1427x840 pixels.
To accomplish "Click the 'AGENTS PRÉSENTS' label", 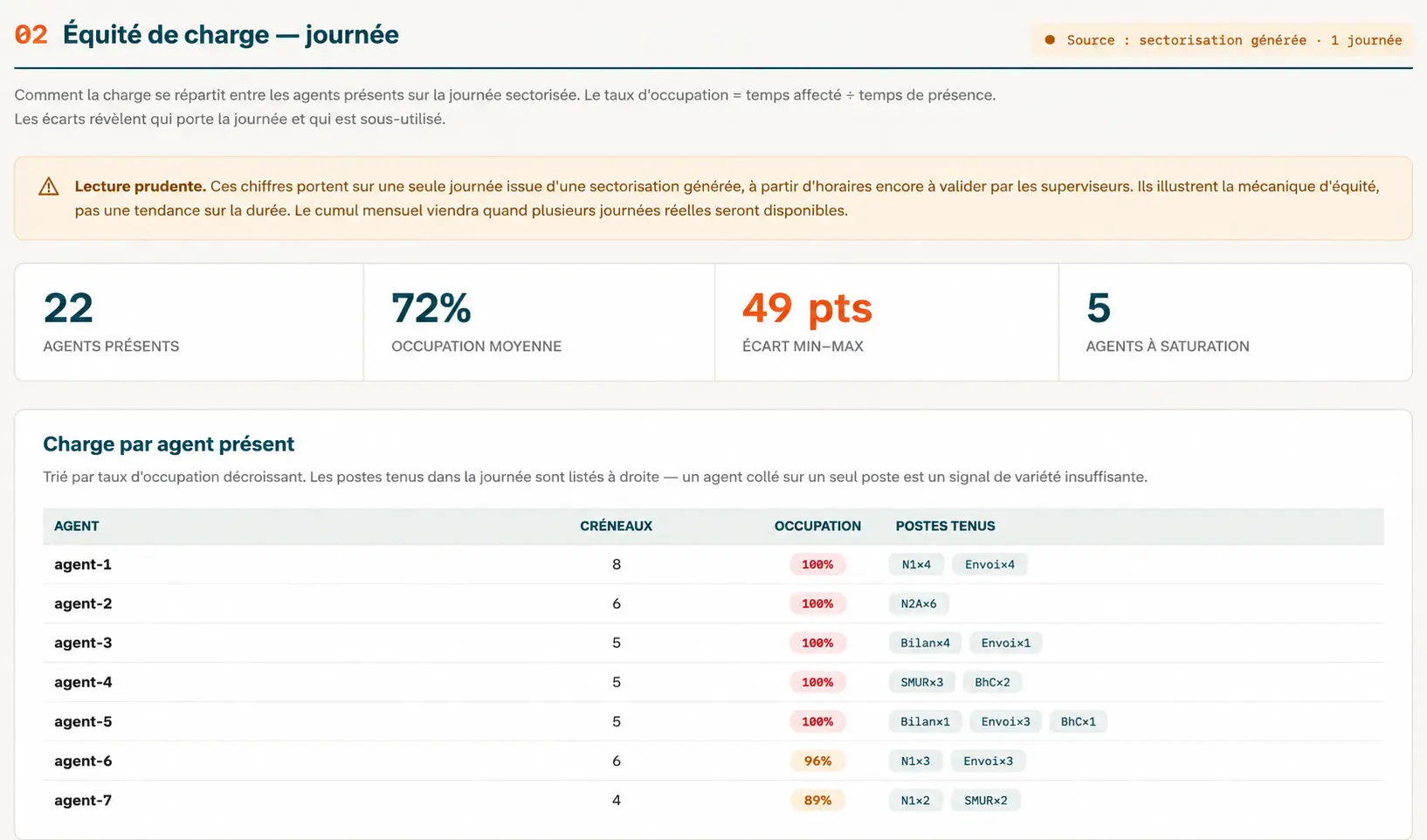I will [111, 347].
